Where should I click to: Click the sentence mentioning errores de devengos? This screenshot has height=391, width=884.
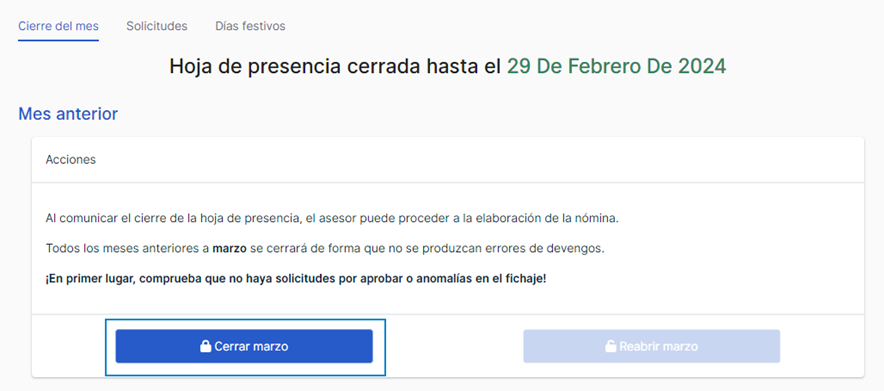(325, 248)
